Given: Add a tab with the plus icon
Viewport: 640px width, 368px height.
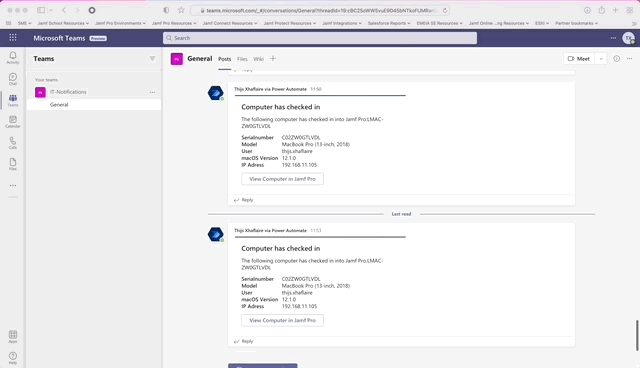Looking at the screenshot, I should (273, 58).
